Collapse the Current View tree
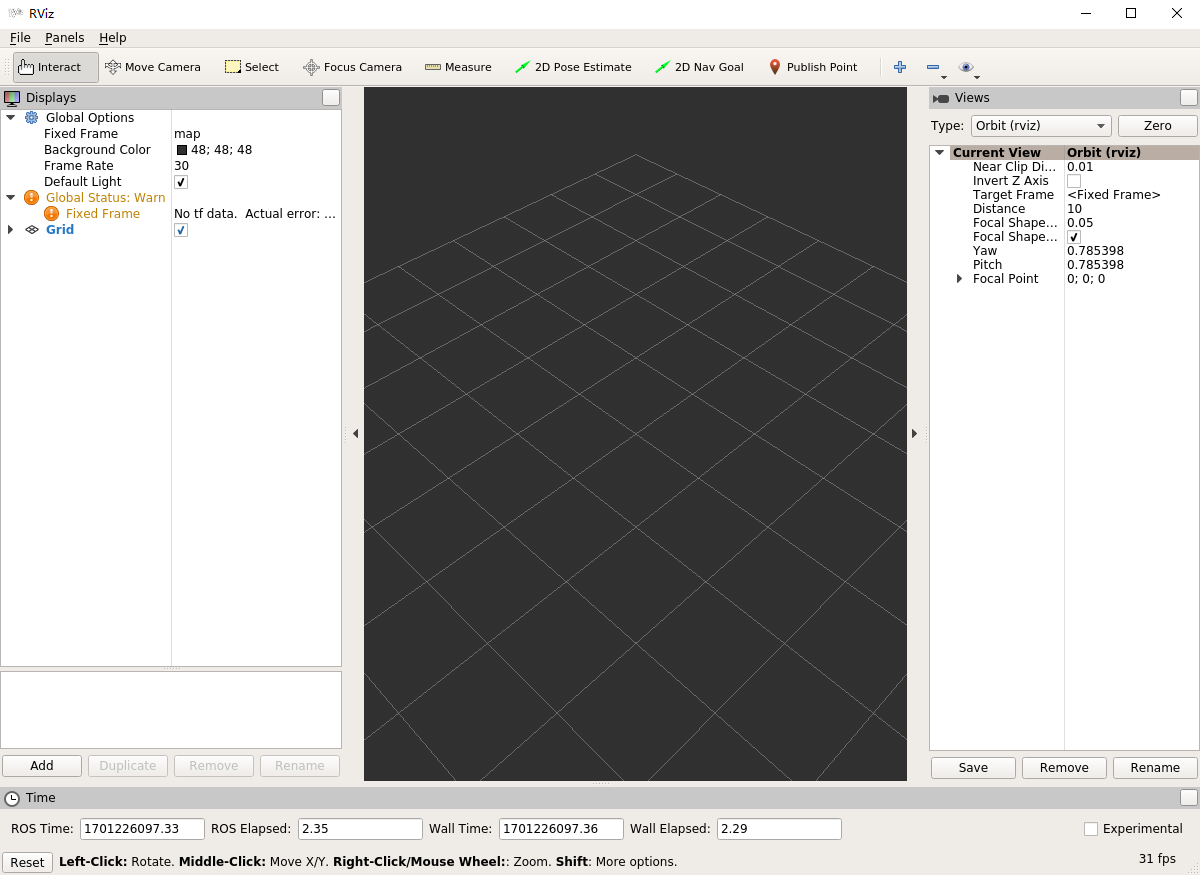Screen dimensions: 1200x875 (939, 153)
